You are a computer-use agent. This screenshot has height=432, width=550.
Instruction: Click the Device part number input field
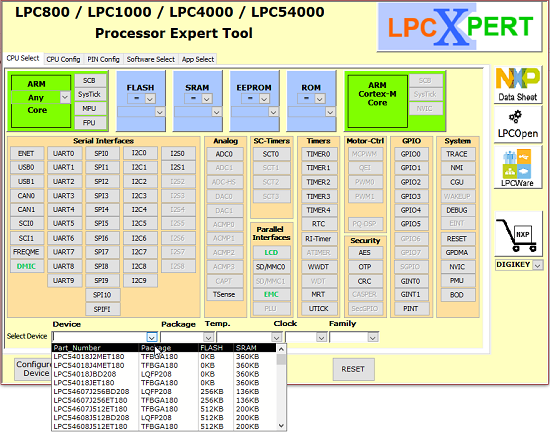click(x=100, y=337)
